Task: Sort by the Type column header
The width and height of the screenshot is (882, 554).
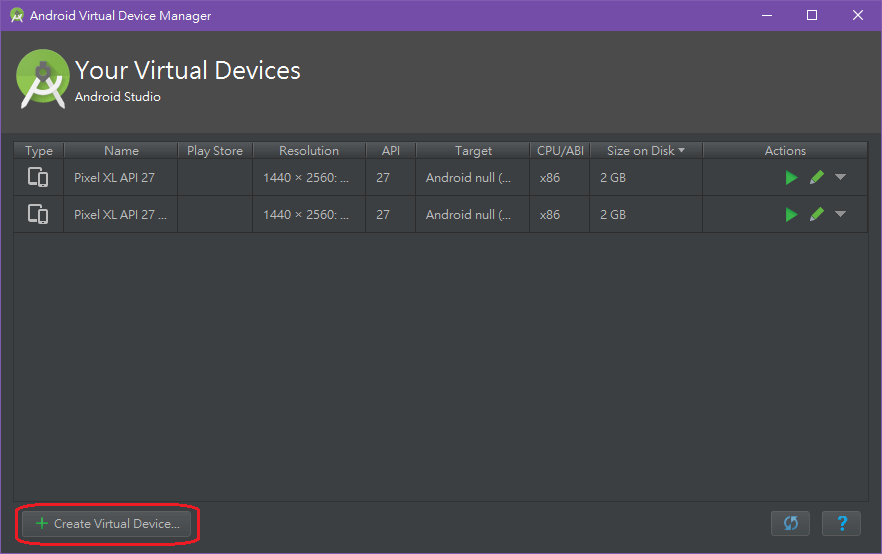Action: coord(39,151)
